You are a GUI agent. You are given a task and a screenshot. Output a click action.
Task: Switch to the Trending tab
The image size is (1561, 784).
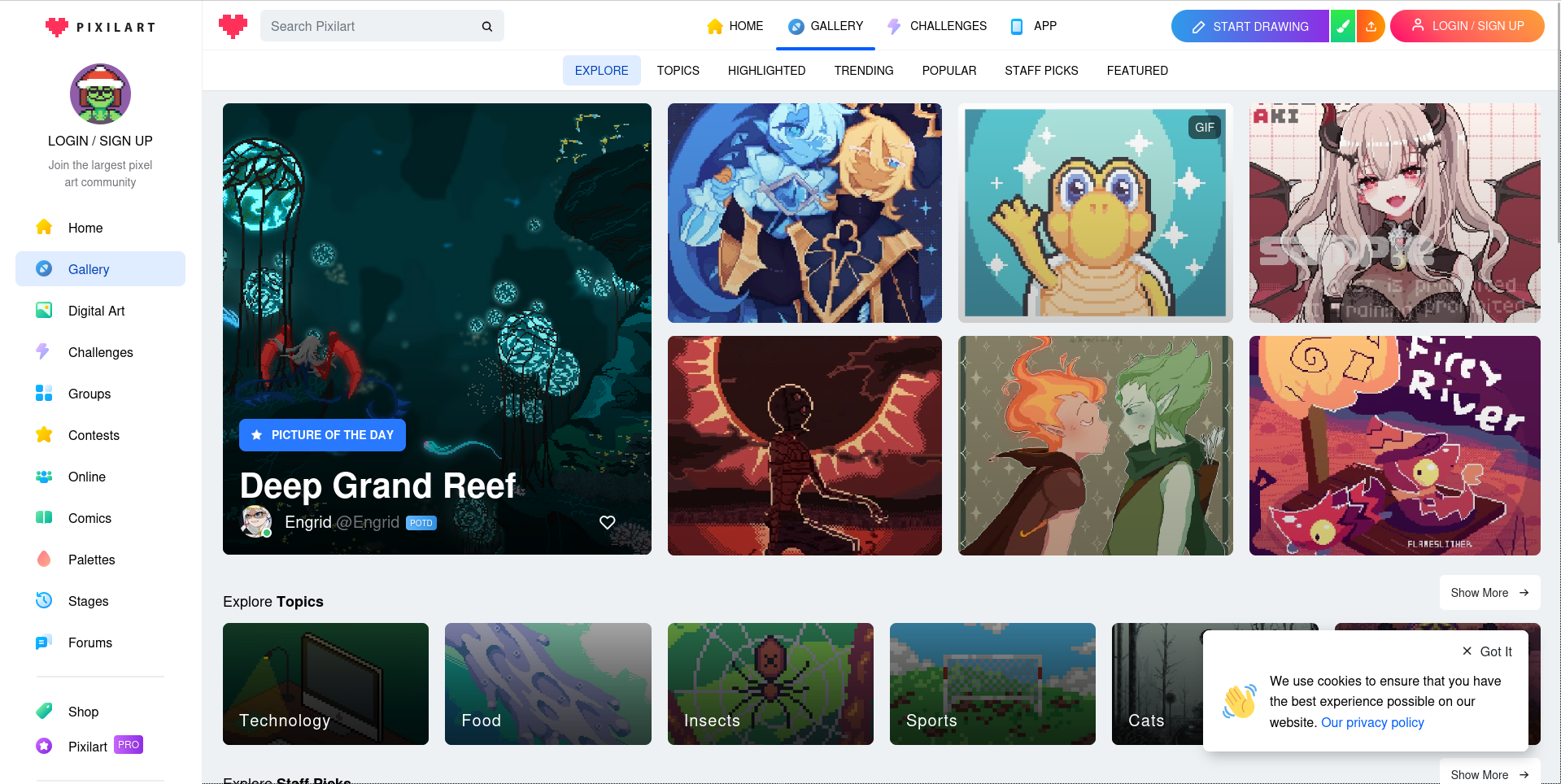[x=863, y=71]
